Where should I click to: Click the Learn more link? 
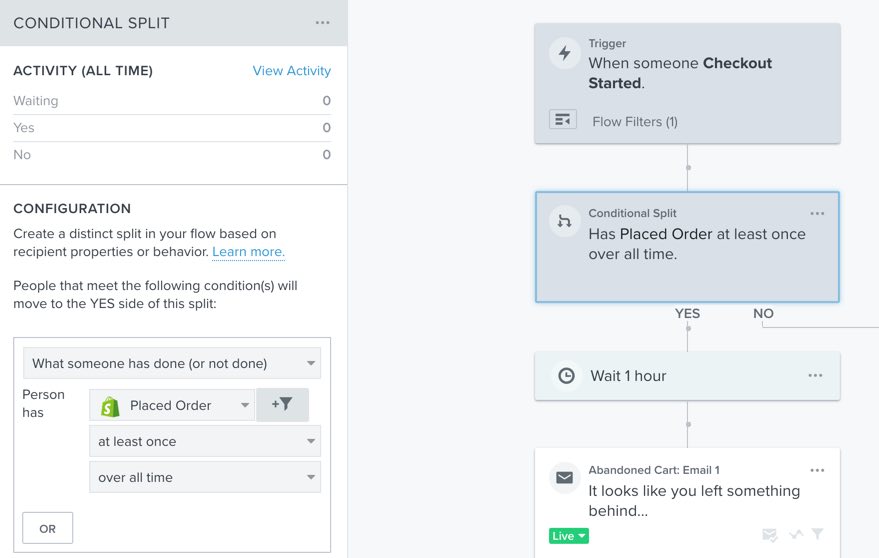click(x=248, y=252)
